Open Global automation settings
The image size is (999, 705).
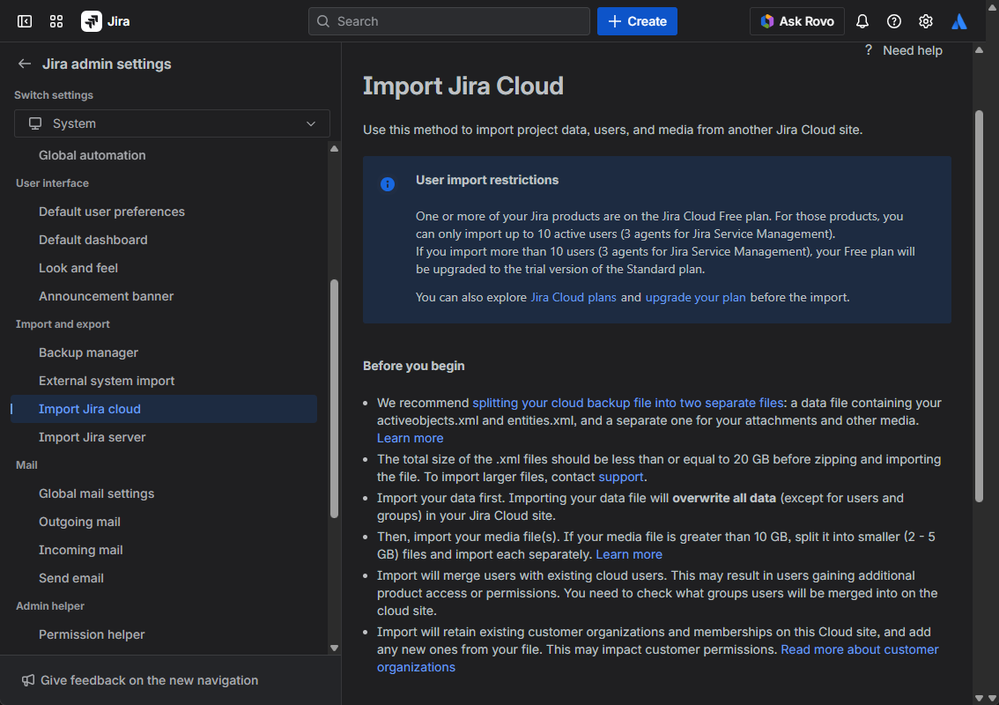92,155
